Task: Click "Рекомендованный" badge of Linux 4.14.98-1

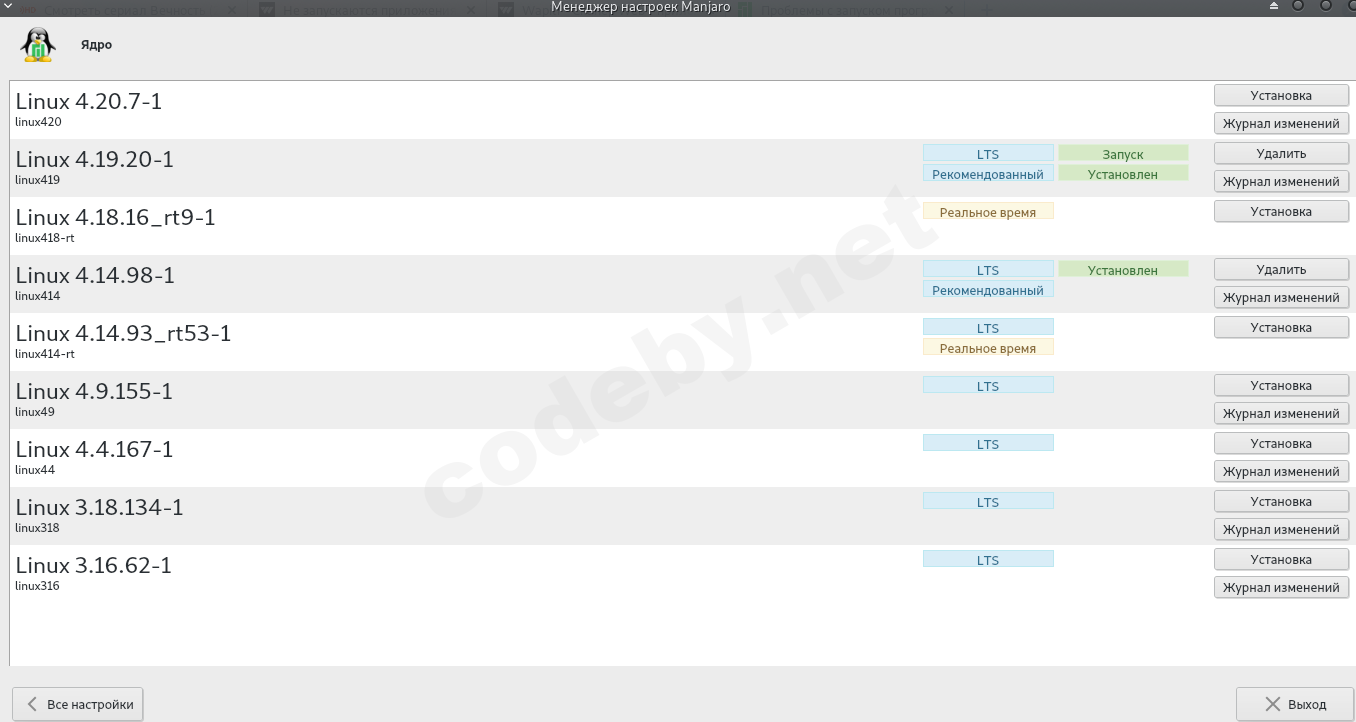Action: click(x=988, y=290)
